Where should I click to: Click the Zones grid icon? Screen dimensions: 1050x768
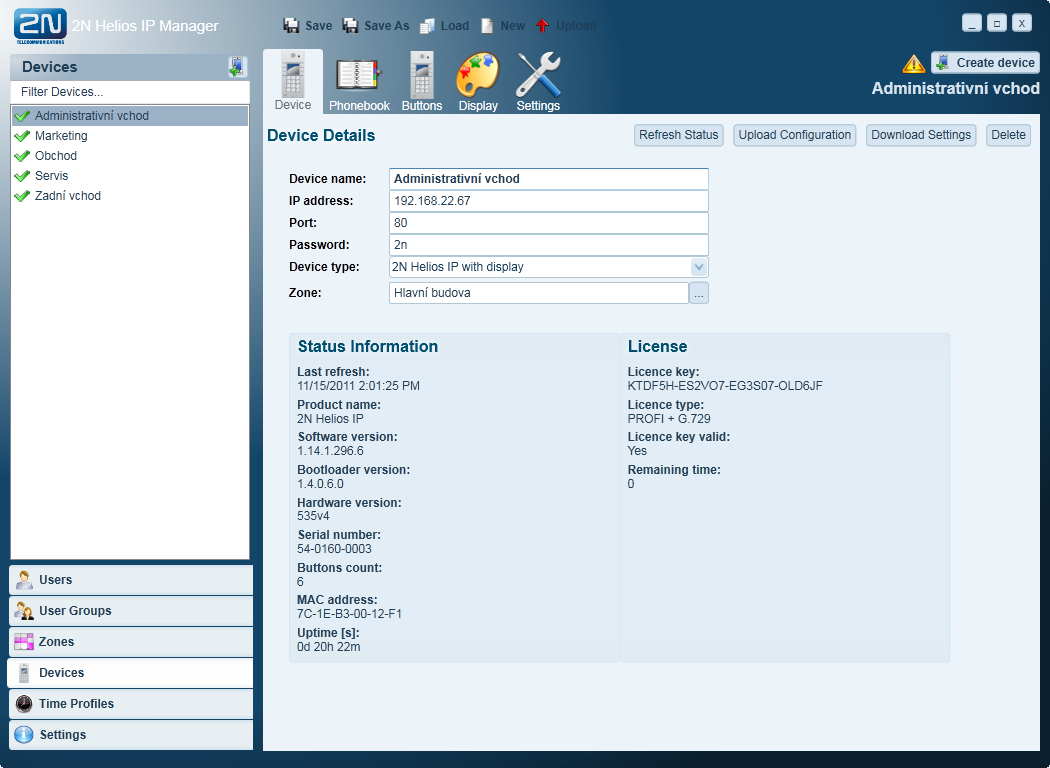pos(24,641)
